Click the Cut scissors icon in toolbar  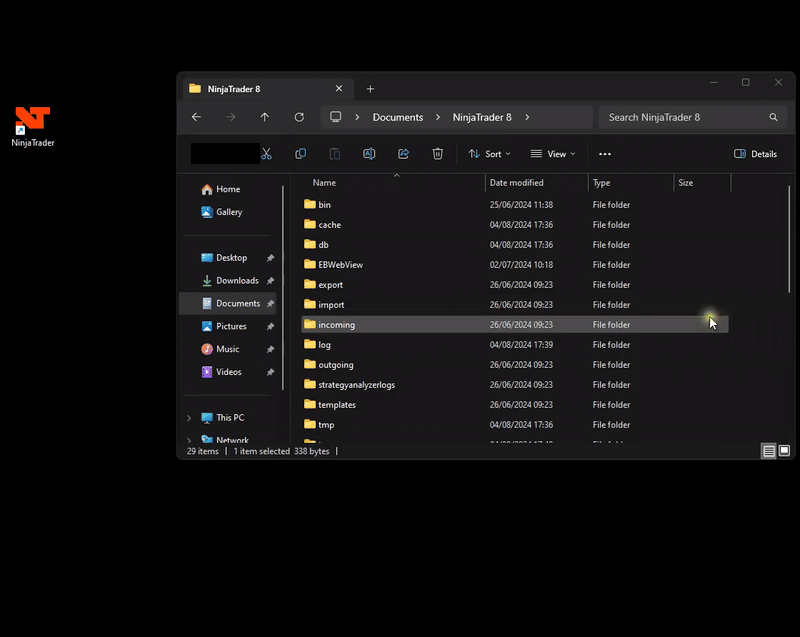(x=266, y=154)
